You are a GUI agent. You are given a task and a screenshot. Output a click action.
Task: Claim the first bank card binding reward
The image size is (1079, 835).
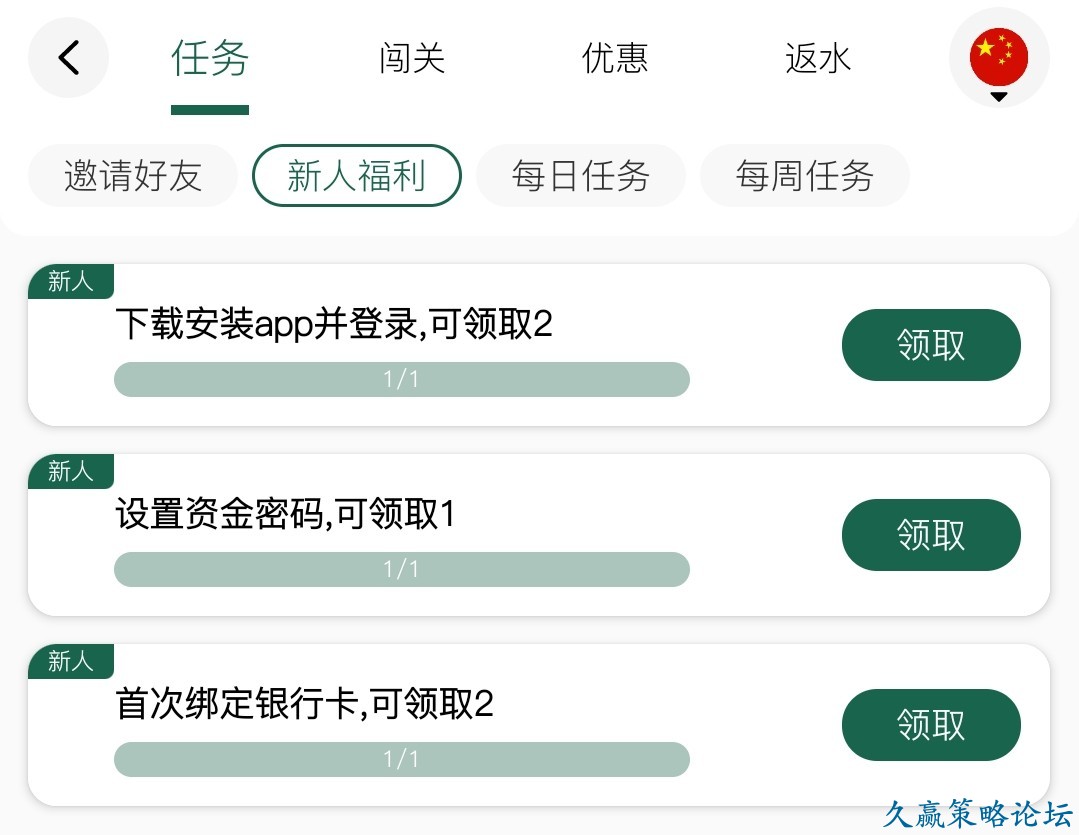tap(931, 725)
